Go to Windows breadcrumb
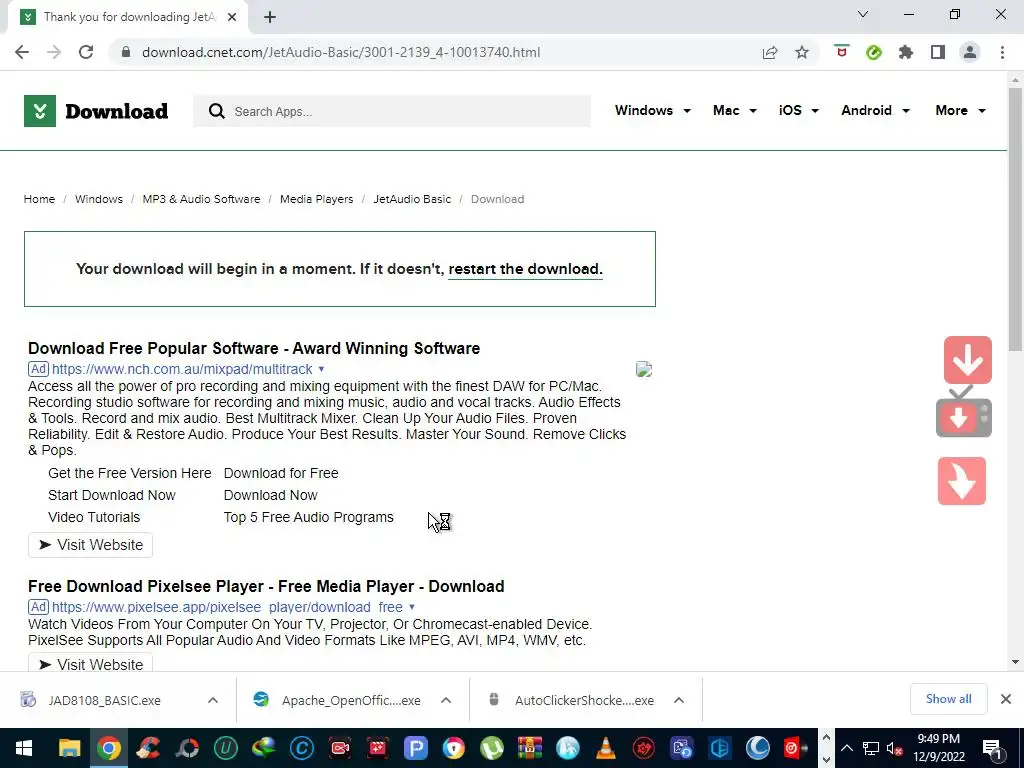Screen dimensions: 1024x768 [x=99, y=199]
